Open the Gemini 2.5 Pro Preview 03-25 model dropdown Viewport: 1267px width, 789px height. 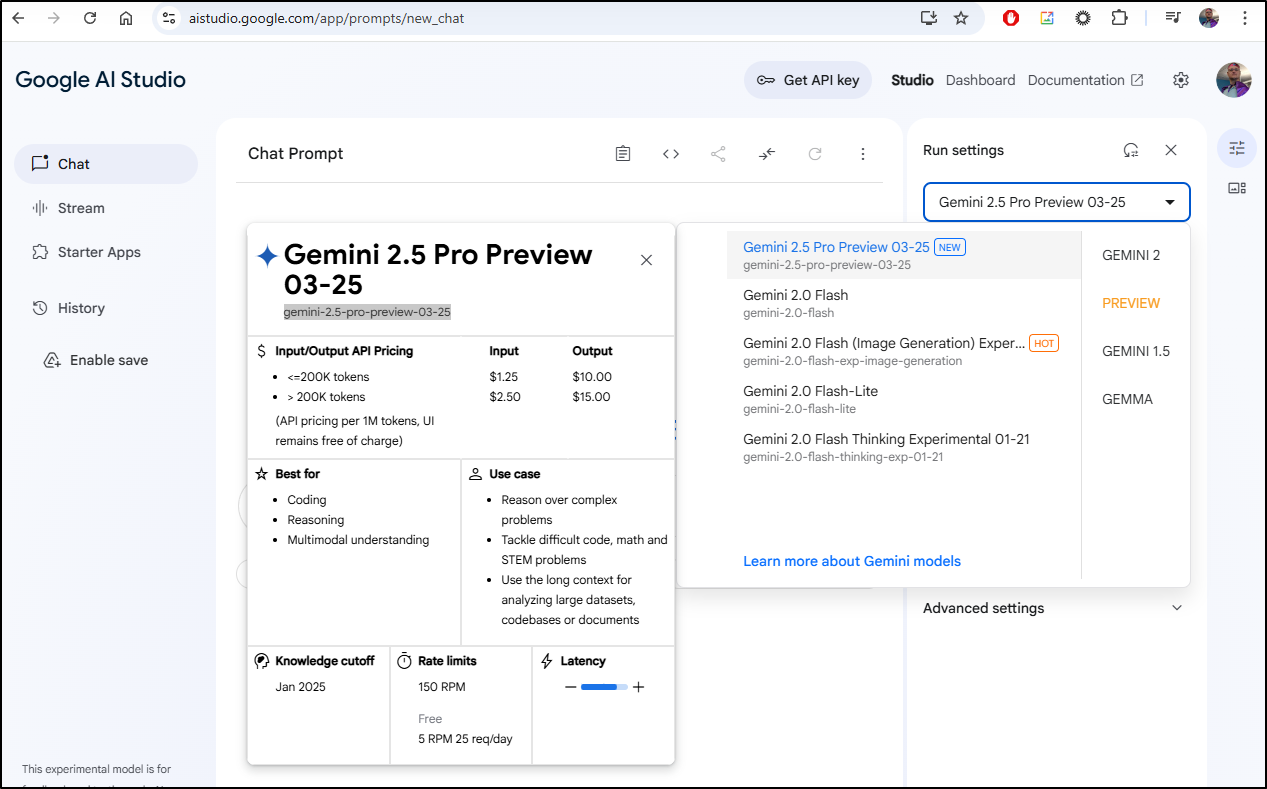(1057, 202)
